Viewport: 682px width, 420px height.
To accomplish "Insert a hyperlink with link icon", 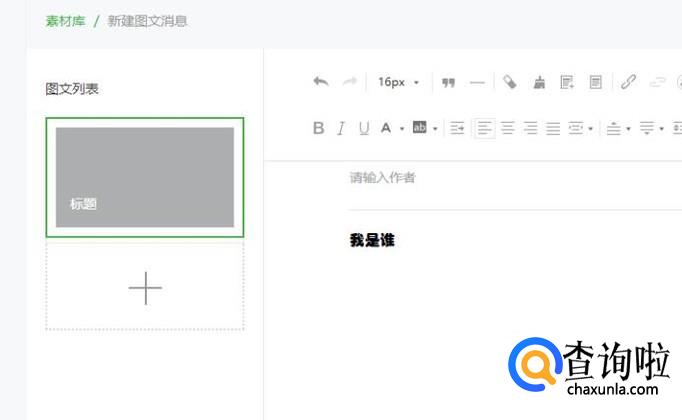I will [x=628, y=82].
